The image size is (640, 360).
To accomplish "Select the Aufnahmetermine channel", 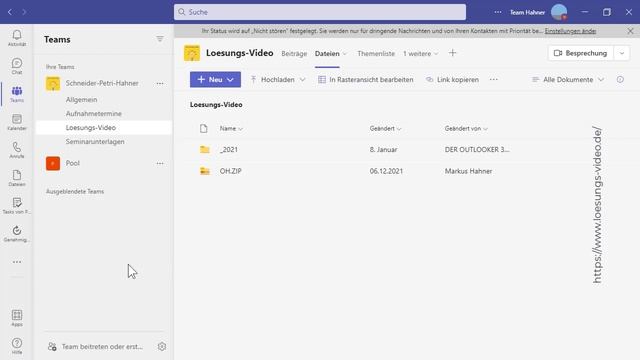I will [x=94, y=113].
